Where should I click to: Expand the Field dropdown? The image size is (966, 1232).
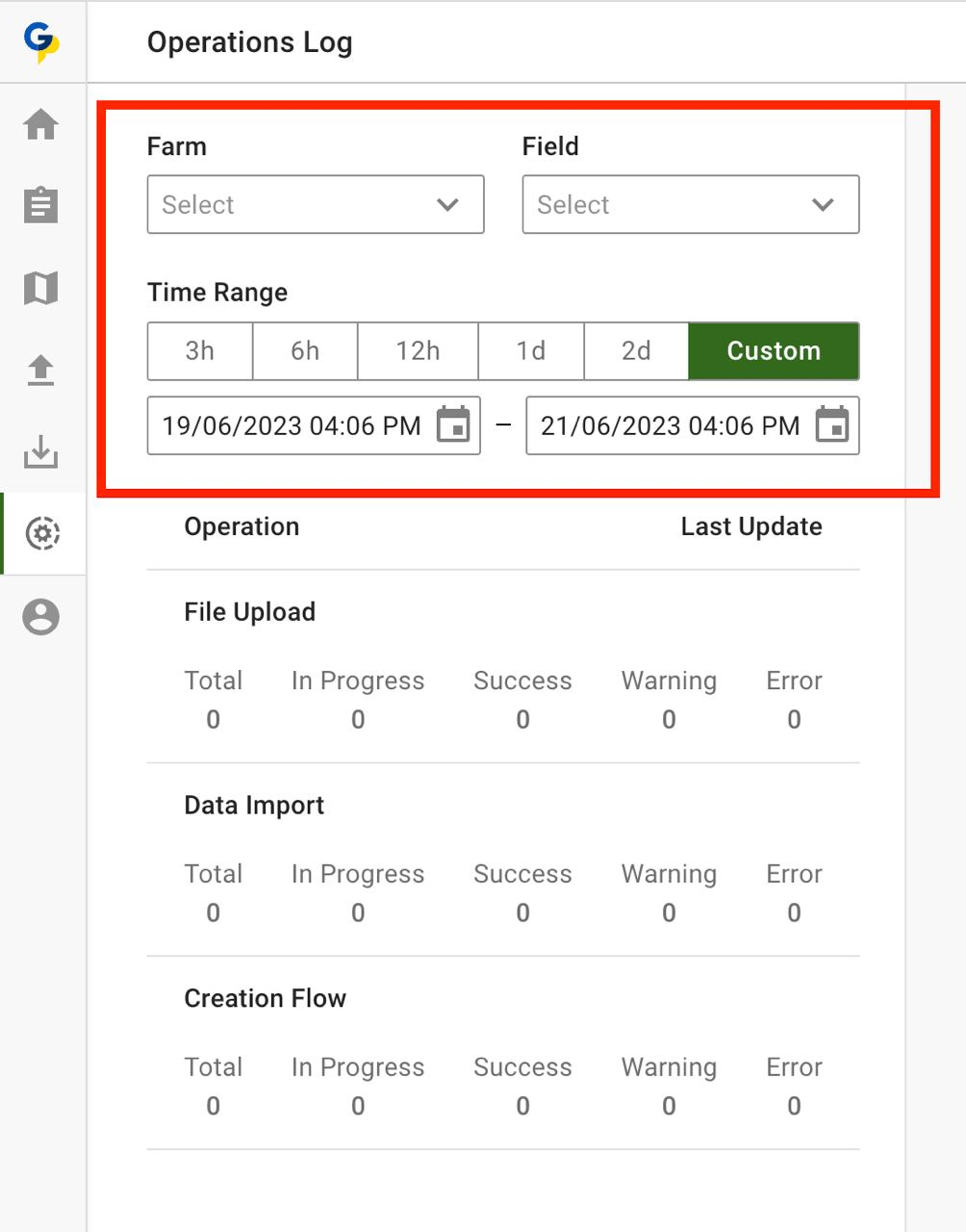[691, 204]
